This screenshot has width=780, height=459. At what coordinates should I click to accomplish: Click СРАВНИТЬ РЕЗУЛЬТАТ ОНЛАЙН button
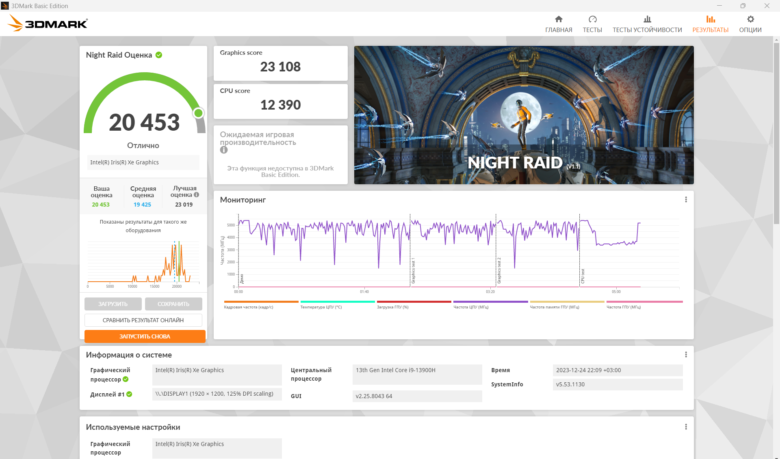pyautogui.click(x=143, y=320)
